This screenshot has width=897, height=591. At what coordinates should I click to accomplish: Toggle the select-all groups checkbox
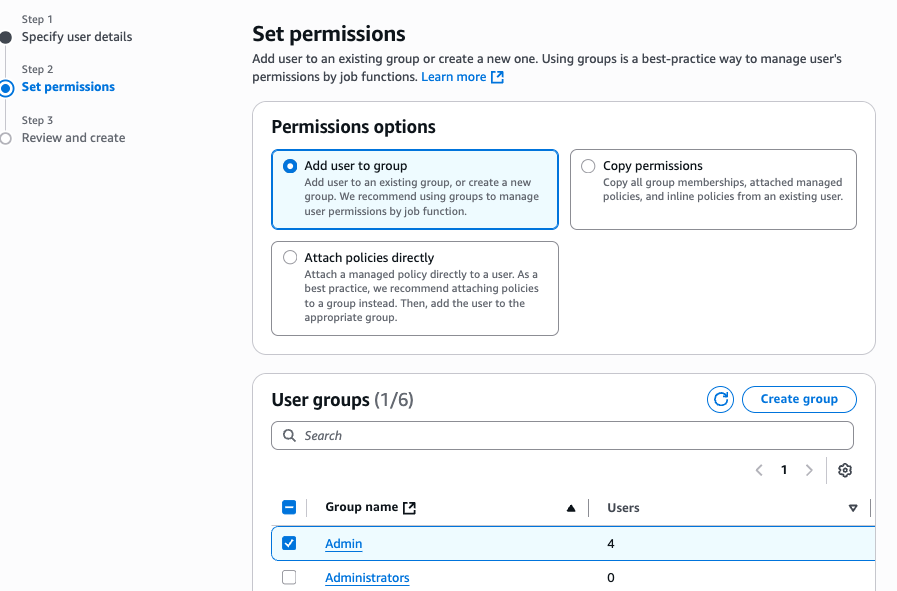coord(289,507)
